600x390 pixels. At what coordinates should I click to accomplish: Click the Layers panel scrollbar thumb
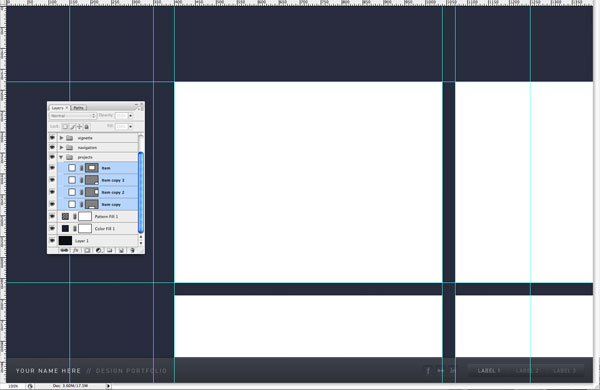point(141,193)
